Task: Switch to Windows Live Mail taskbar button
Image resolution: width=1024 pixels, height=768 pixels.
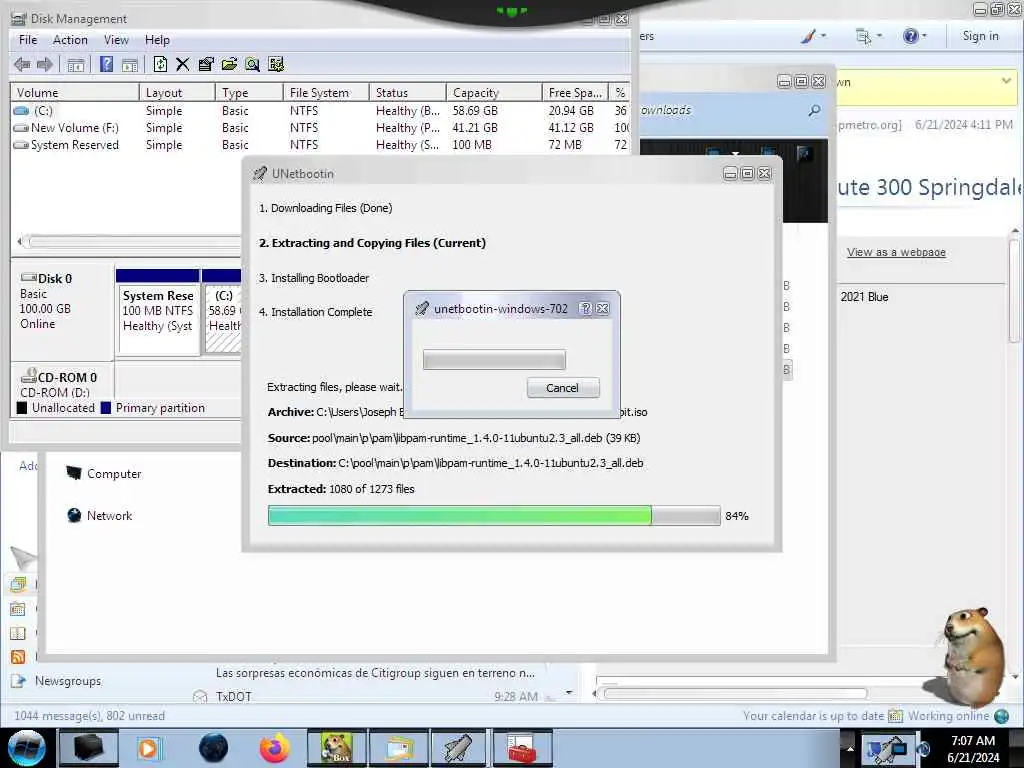Action: tap(399, 748)
